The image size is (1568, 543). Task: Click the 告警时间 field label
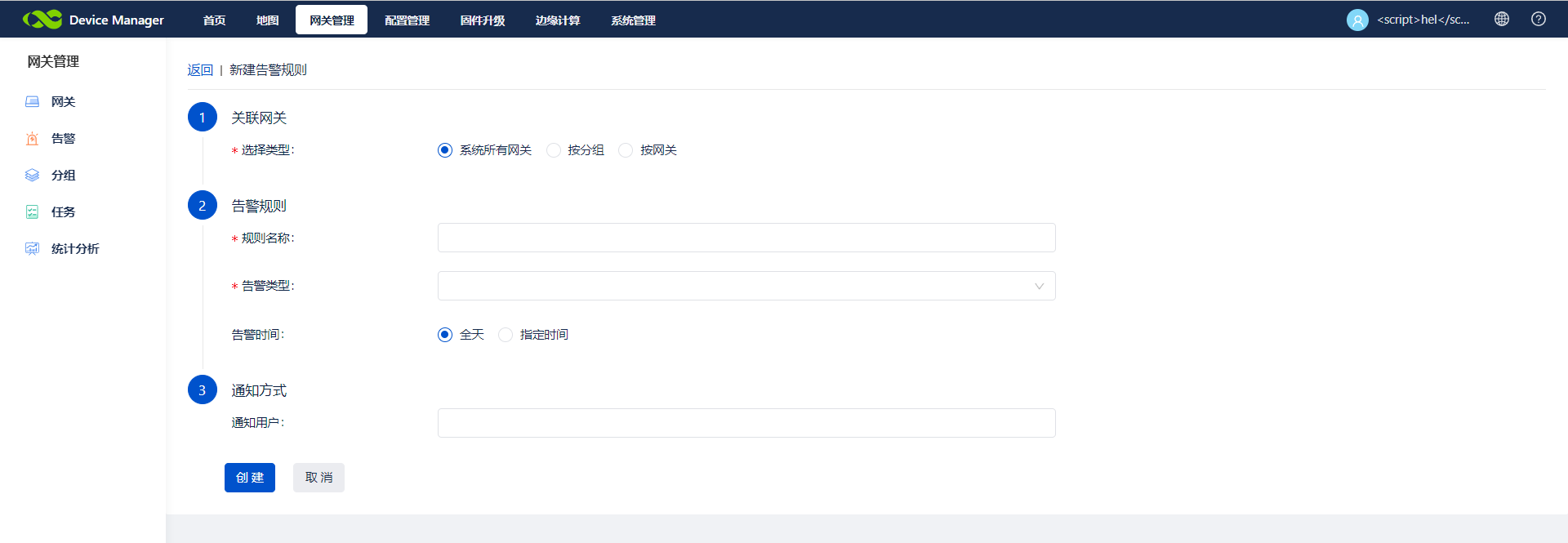coord(258,335)
